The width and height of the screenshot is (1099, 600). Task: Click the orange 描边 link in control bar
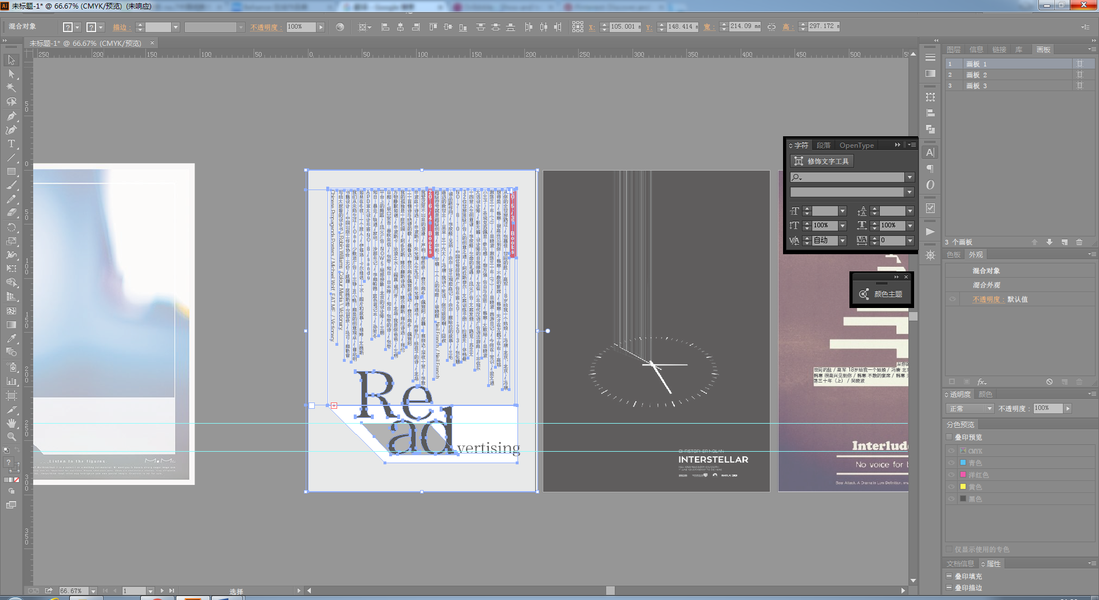tap(120, 27)
